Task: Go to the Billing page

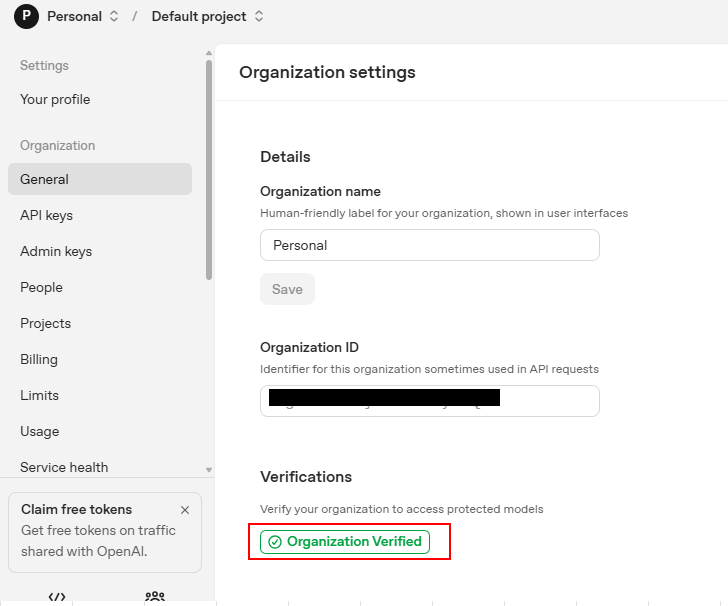Action: (x=39, y=359)
